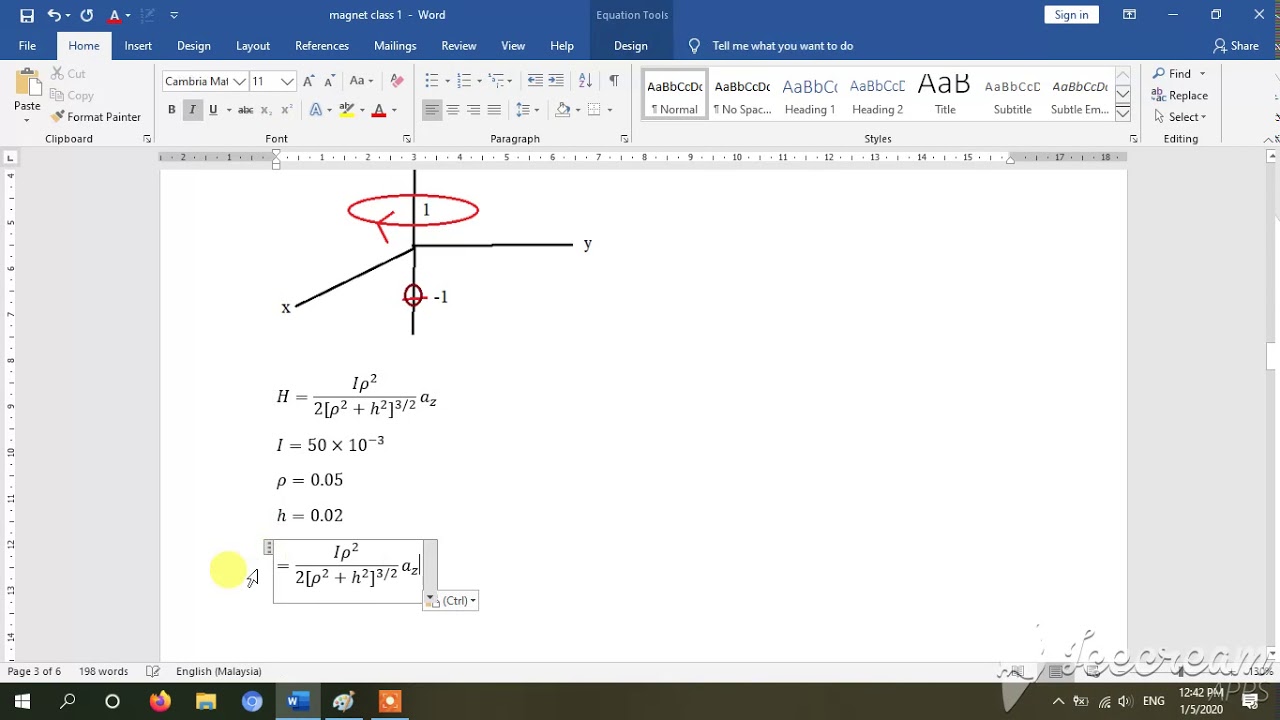Viewport: 1280px width, 720px height.
Task: Toggle Underline formatting
Action: 213,110
